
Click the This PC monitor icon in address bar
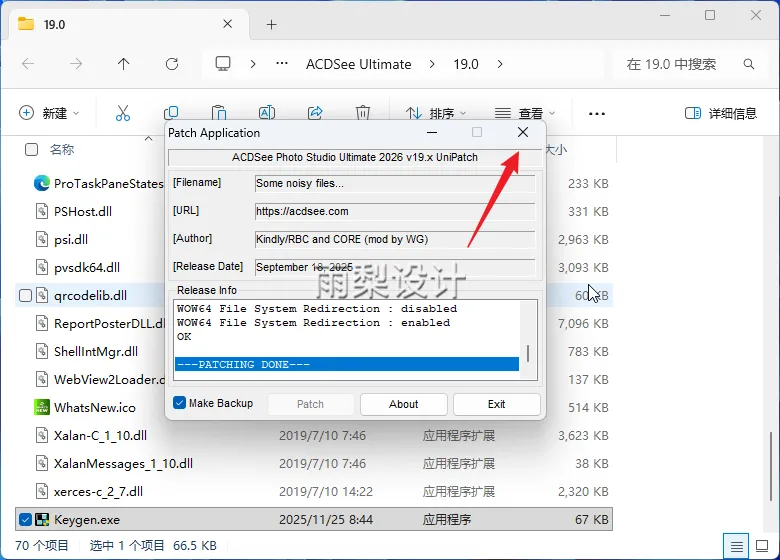click(x=222, y=64)
